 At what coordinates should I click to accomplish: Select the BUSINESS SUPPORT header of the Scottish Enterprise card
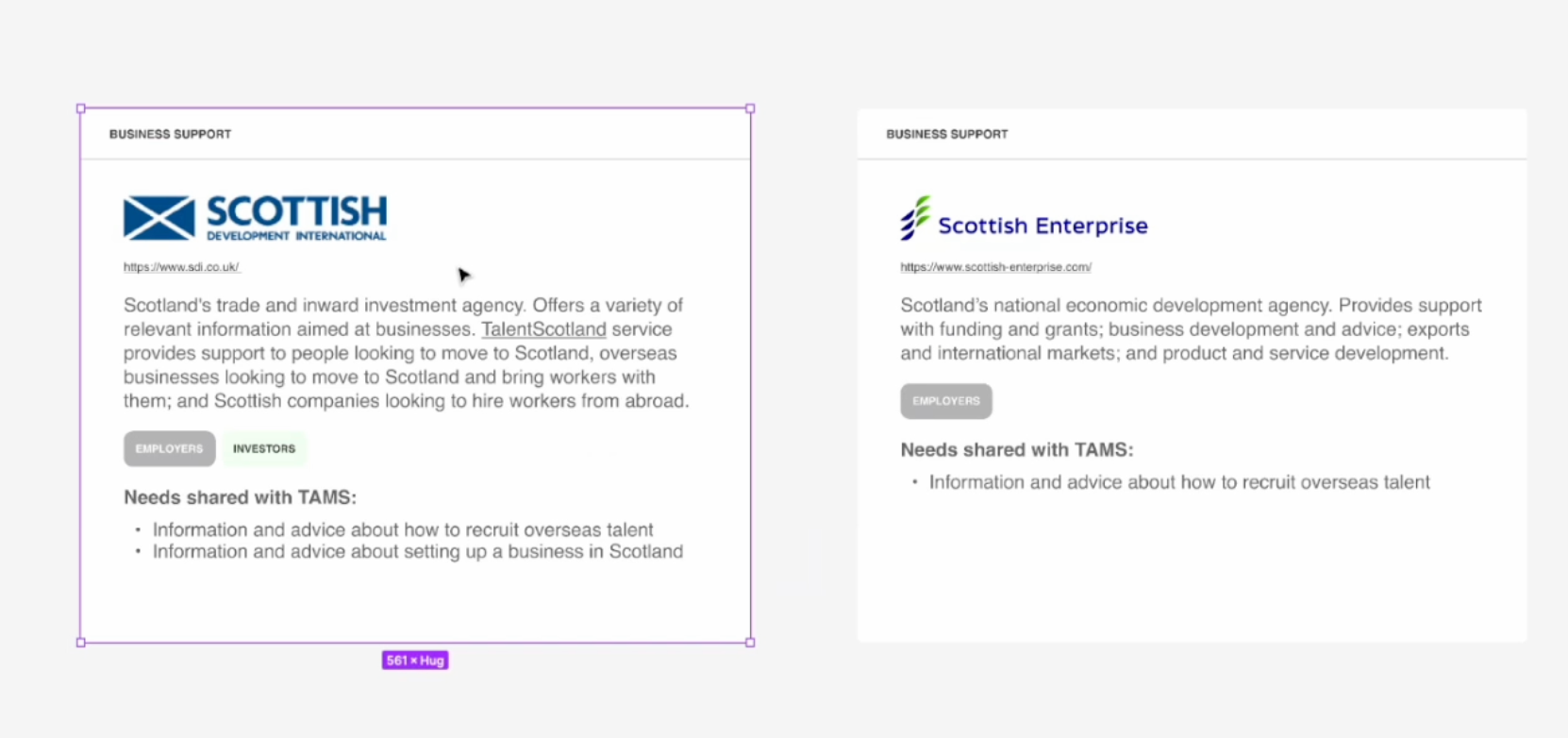(947, 134)
